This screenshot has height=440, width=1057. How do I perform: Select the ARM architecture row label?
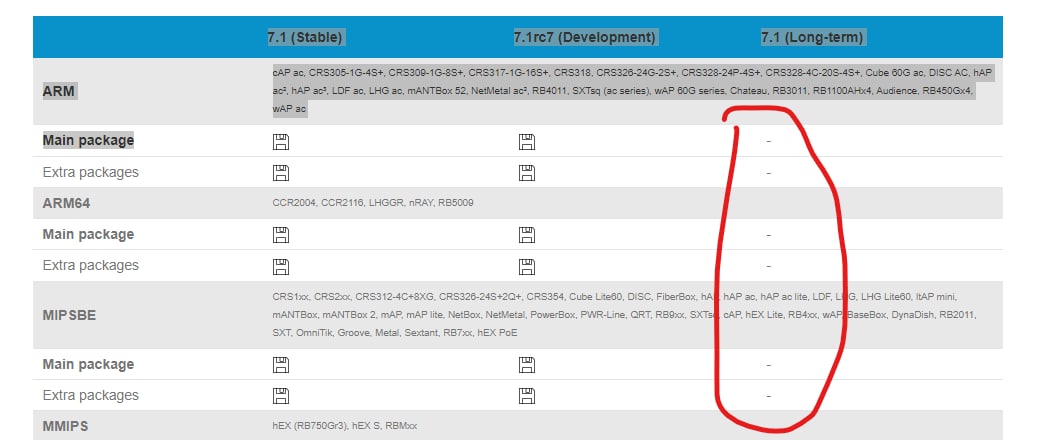59,90
